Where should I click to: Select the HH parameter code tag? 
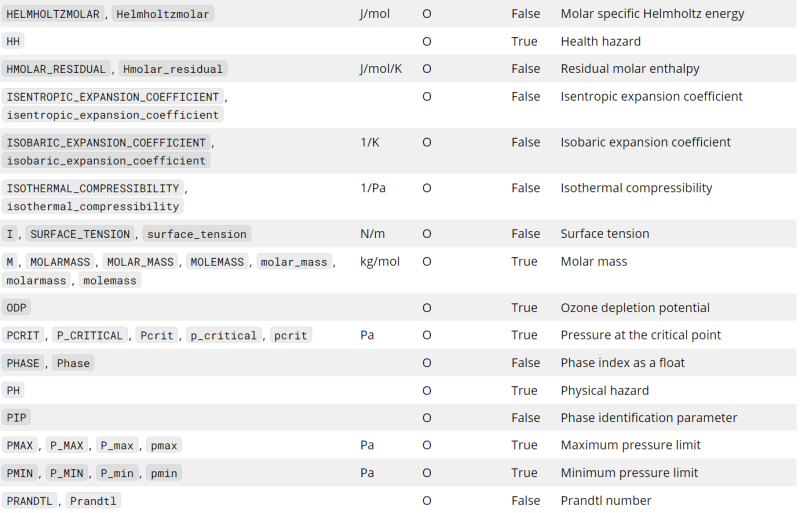tap(13, 42)
